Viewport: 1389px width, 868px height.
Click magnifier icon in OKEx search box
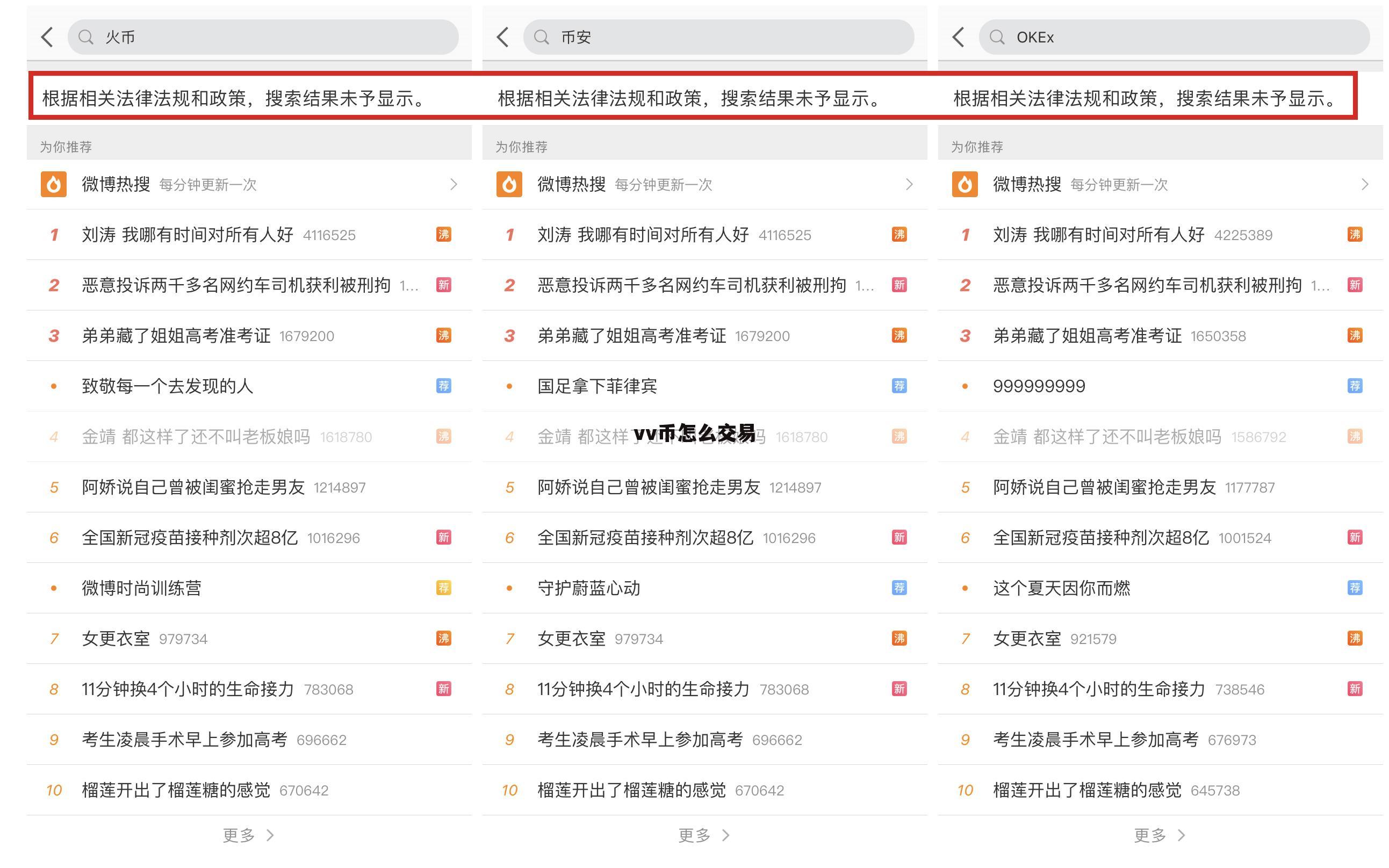coord(997,37)
